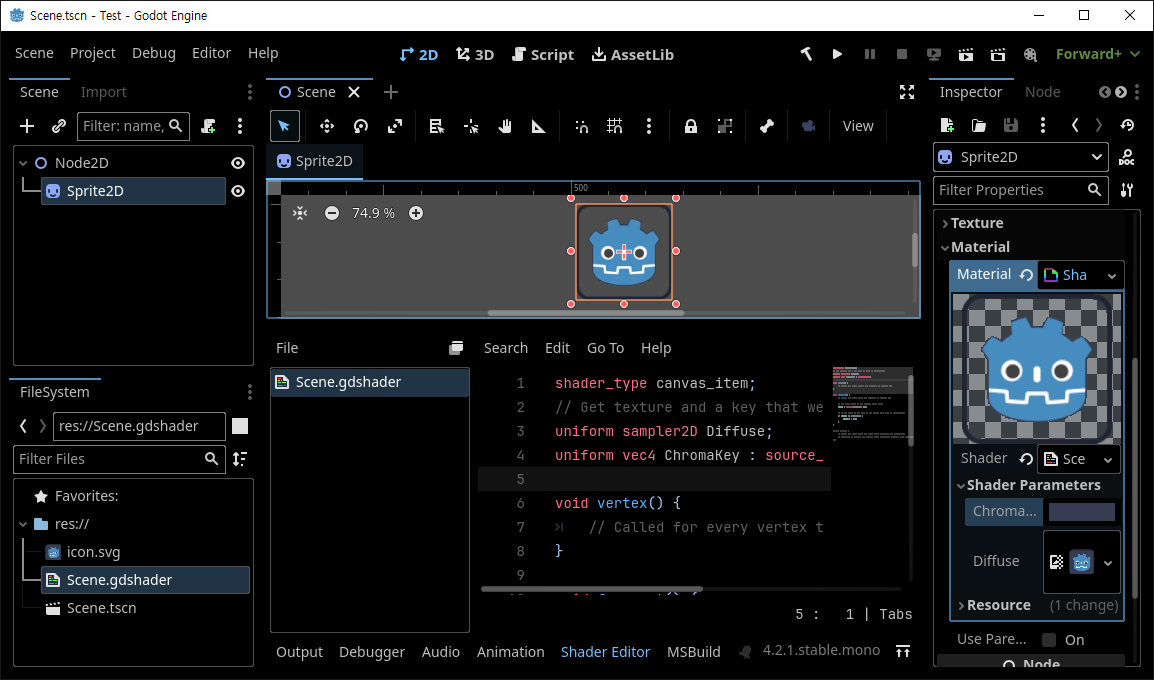1154x680 pixels.
Task: Activate the Scale Mode tool
Action: pyautogui.click(x=395, y=126)
